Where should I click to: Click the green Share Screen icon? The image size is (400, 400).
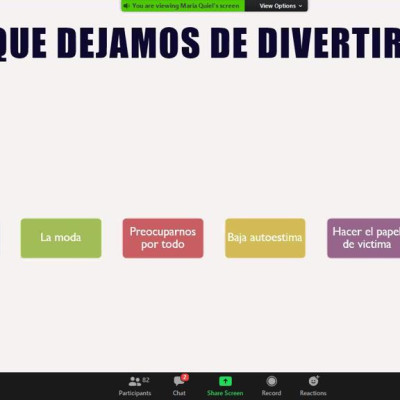pos(225,381)
